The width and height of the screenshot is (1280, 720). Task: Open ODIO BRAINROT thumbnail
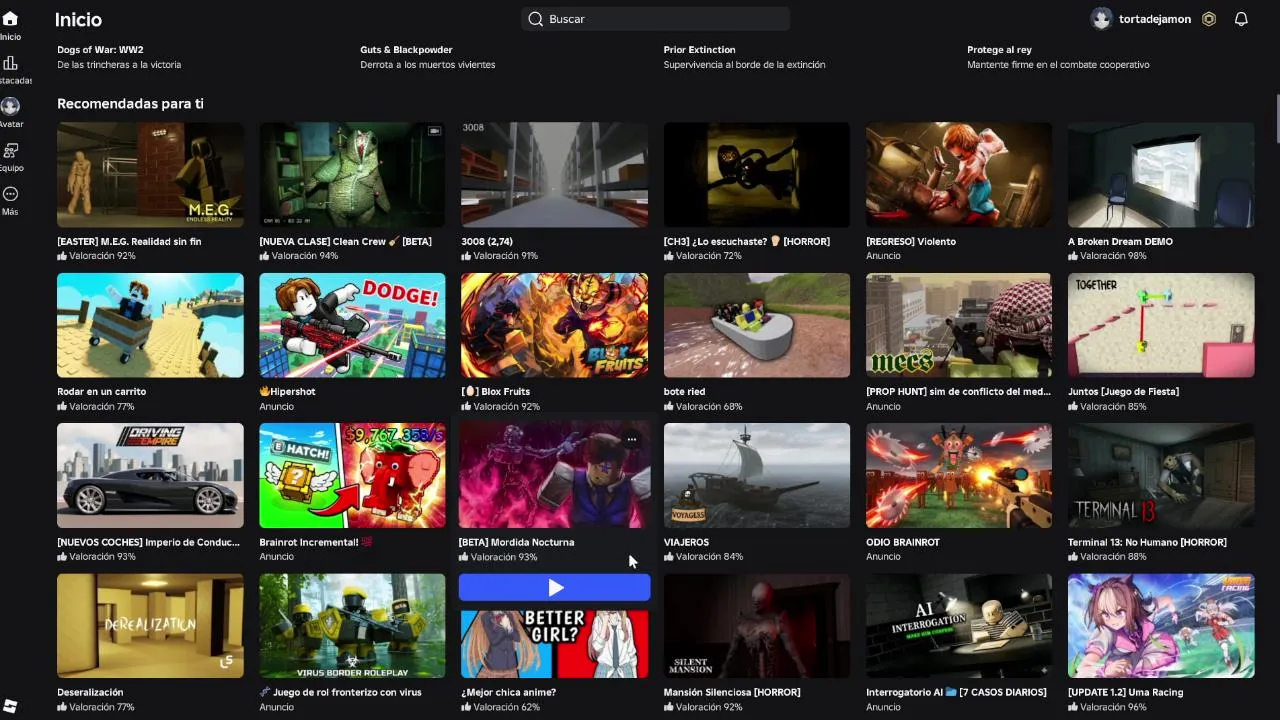click(x=959, y=475)
